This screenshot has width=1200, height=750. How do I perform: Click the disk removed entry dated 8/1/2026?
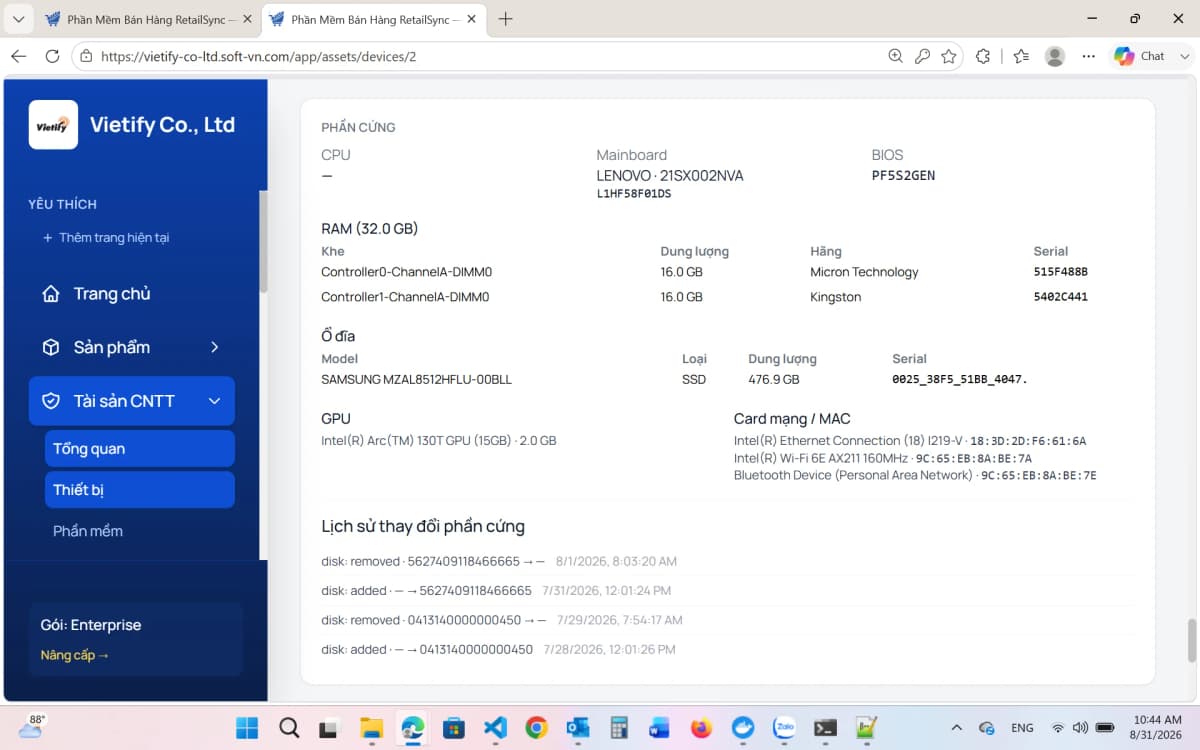pyautogui.click(x=499, y=562)
